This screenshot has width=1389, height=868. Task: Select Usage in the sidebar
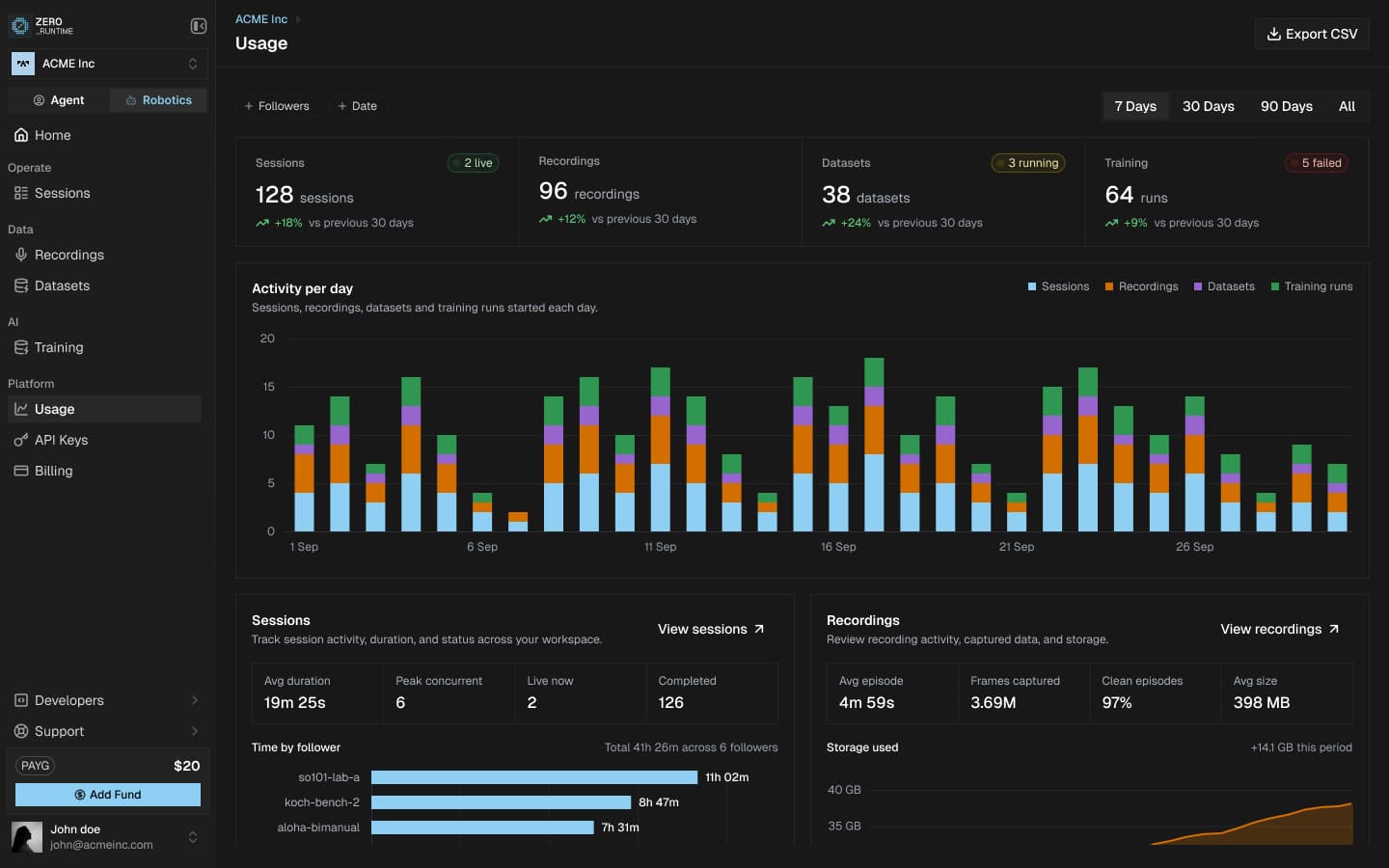[104, 409]
